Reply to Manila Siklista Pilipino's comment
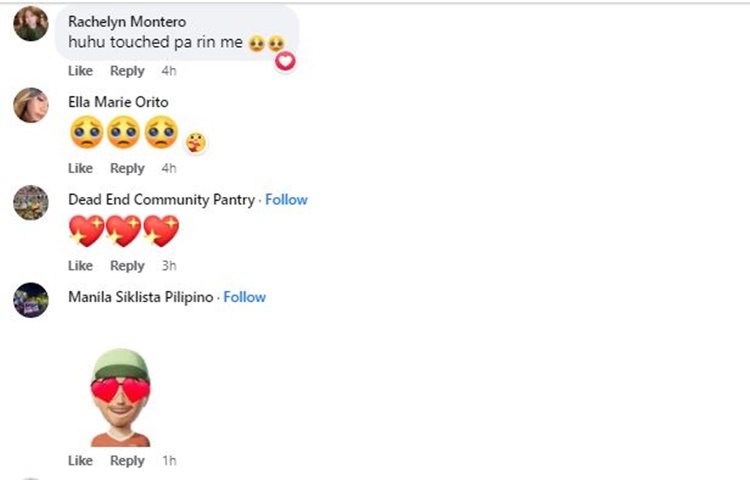750x480 pixels. pyautogui.click(x=127, y=461)
